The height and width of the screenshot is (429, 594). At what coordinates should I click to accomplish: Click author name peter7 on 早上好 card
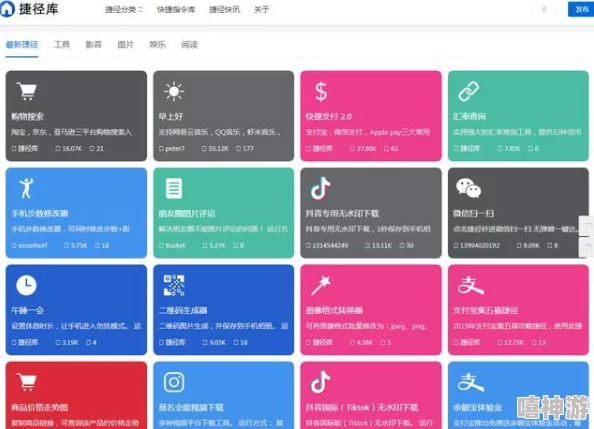pyautogui.click(x=175, y=149)
